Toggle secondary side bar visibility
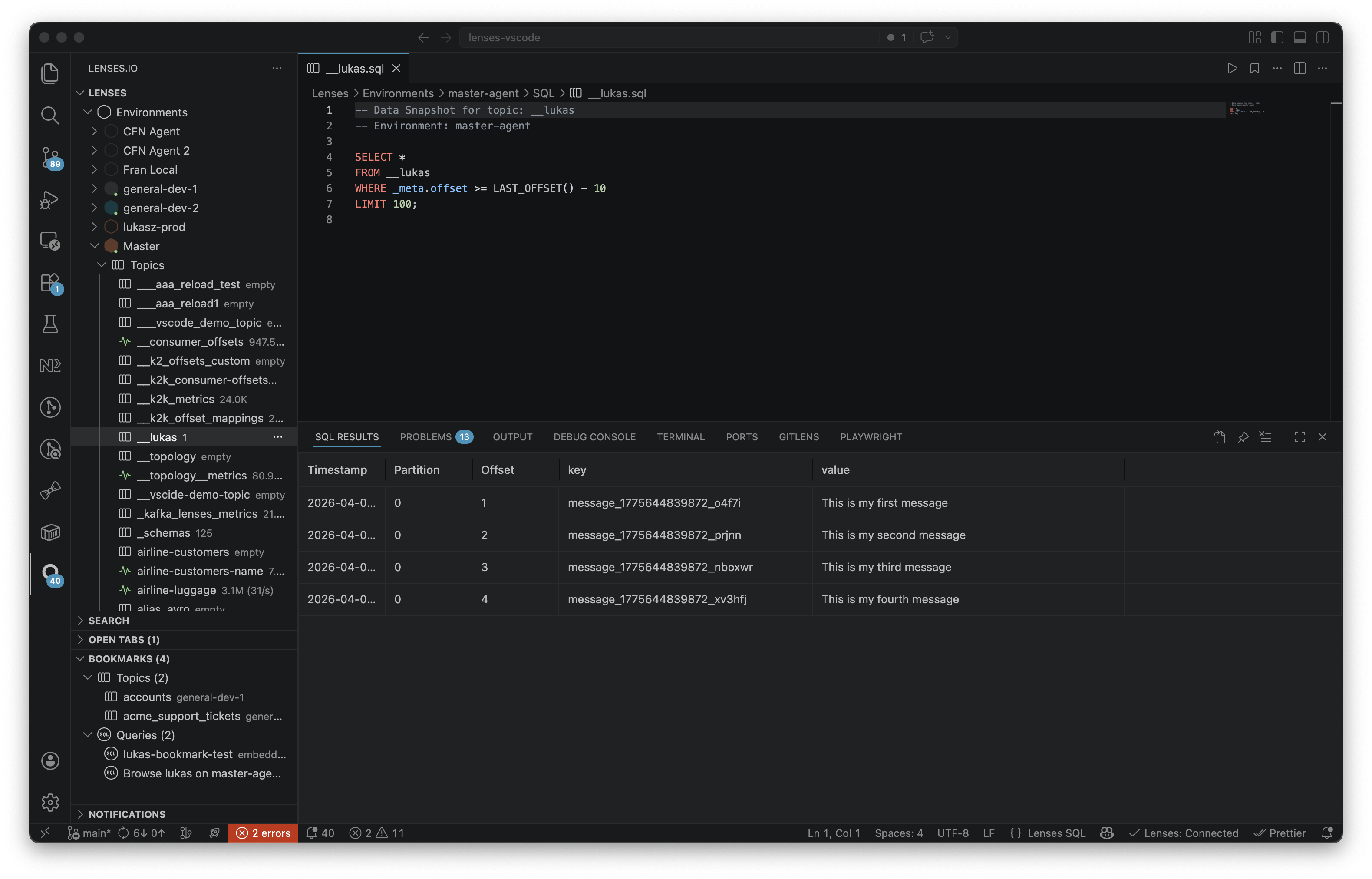This screenshot has width=1372, height=879. [1323, 37]
